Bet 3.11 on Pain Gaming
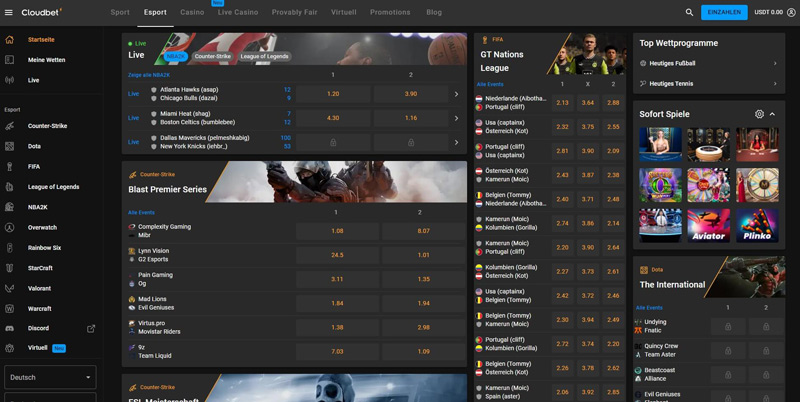Viewport: 800px width, 402px height. (337, 279)
